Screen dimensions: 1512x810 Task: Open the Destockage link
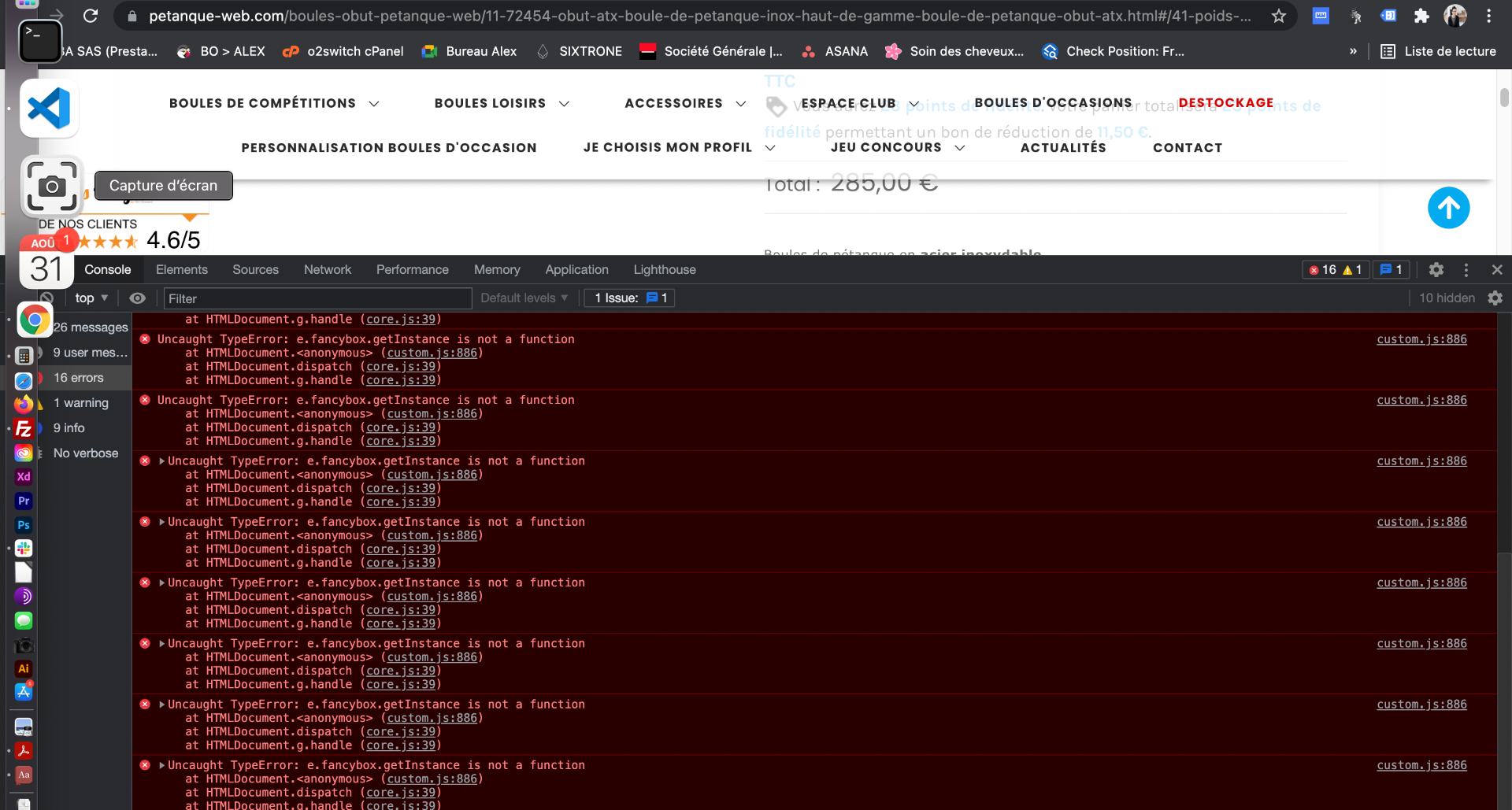[x=1226, y=103]
